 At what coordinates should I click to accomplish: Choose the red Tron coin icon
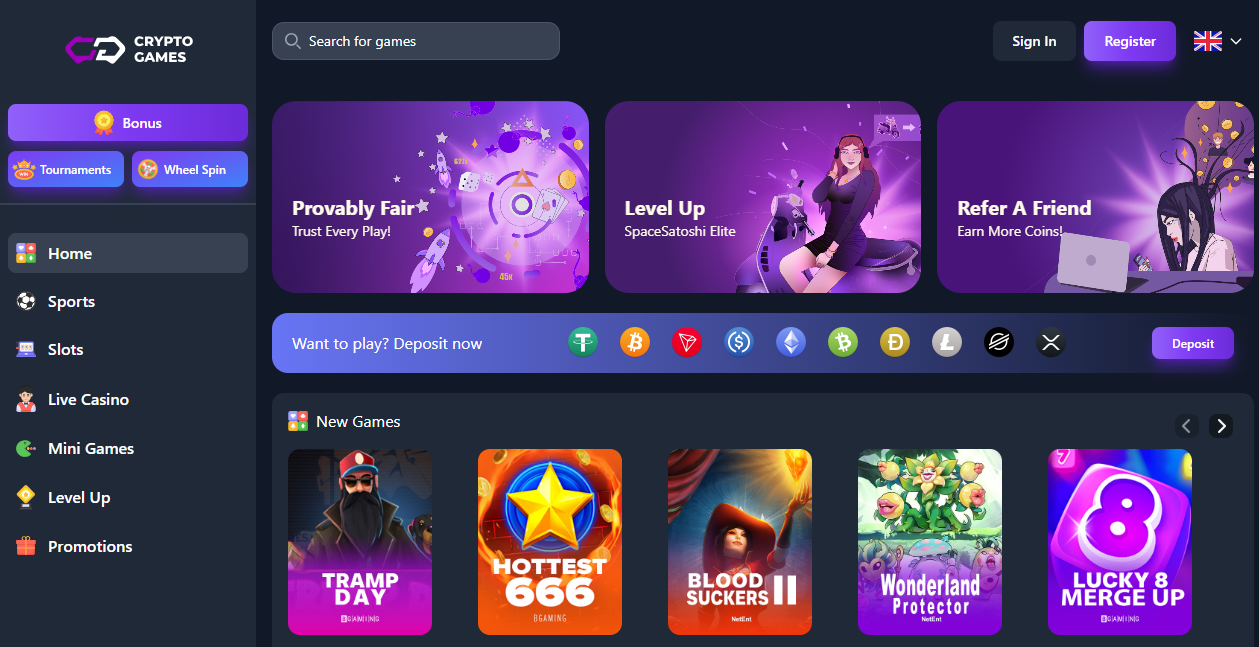[x=687, y=343]
